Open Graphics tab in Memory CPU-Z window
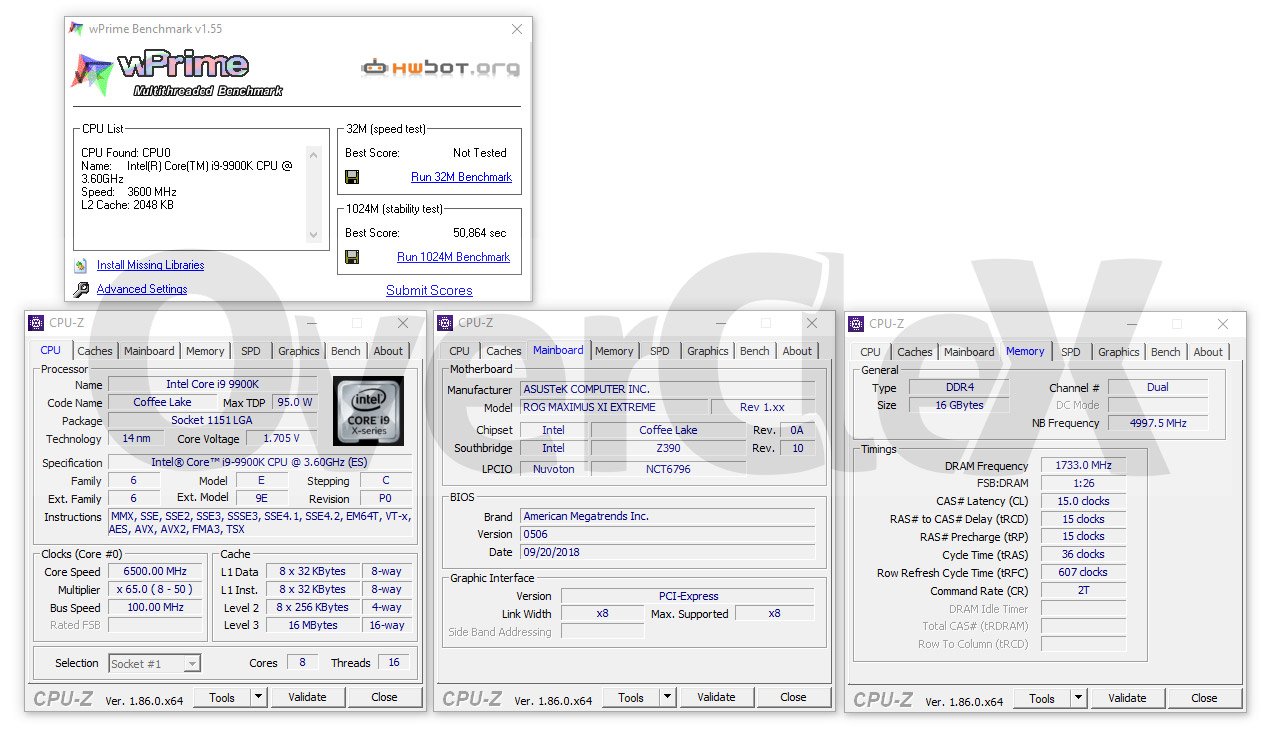This screenshot has width=1264, height=734. [1119, 352]
